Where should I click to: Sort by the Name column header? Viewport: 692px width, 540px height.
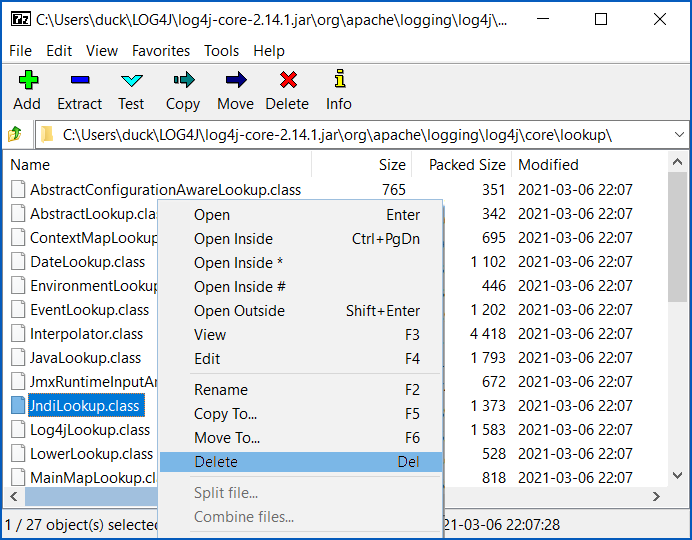point(158,165)
